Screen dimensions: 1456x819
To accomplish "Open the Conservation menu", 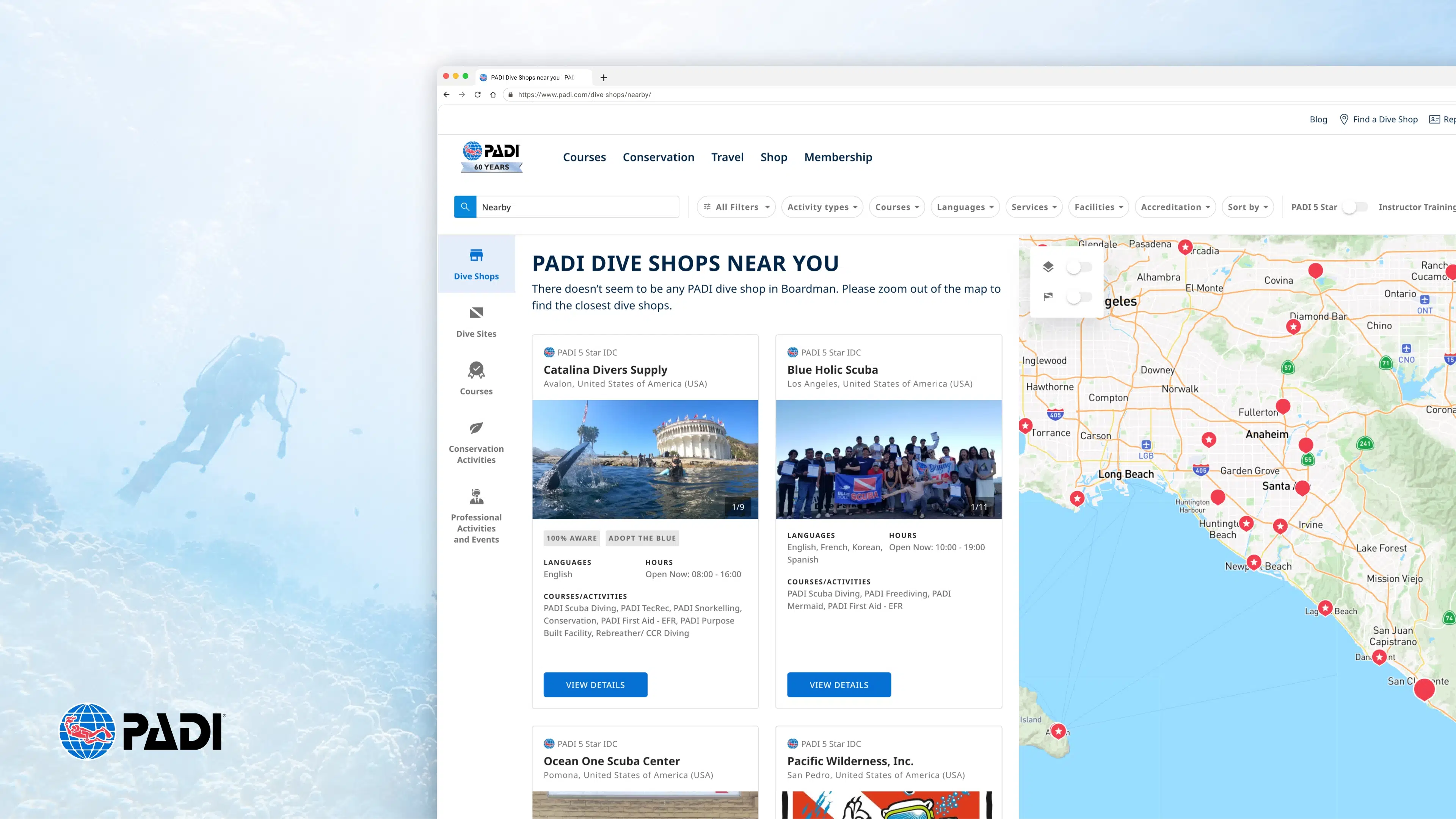I will click(x=659, y=157).
